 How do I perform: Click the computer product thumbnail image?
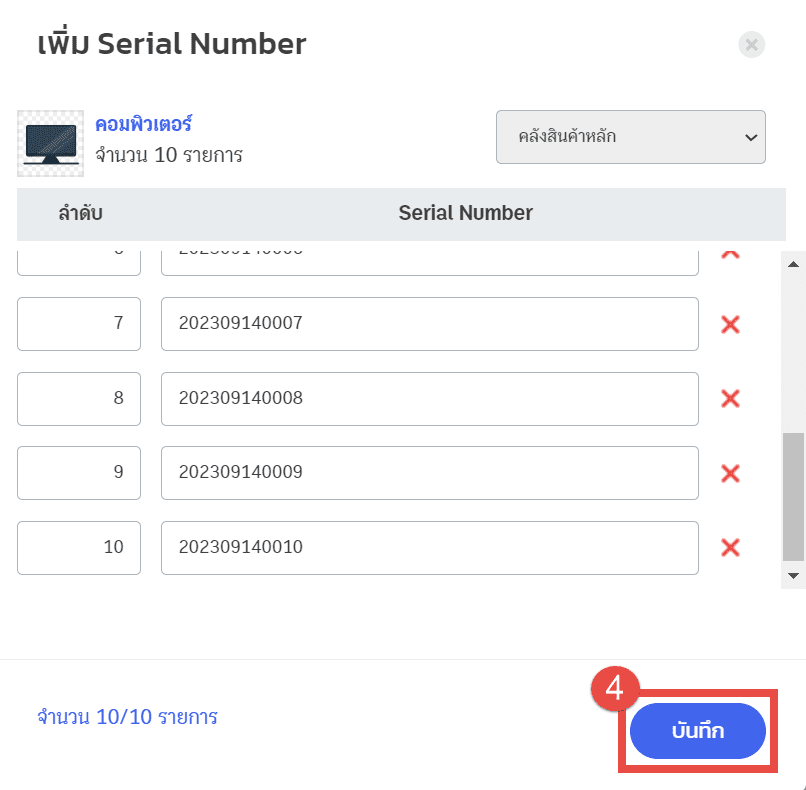pyautogui.click(x=50, y=143)
